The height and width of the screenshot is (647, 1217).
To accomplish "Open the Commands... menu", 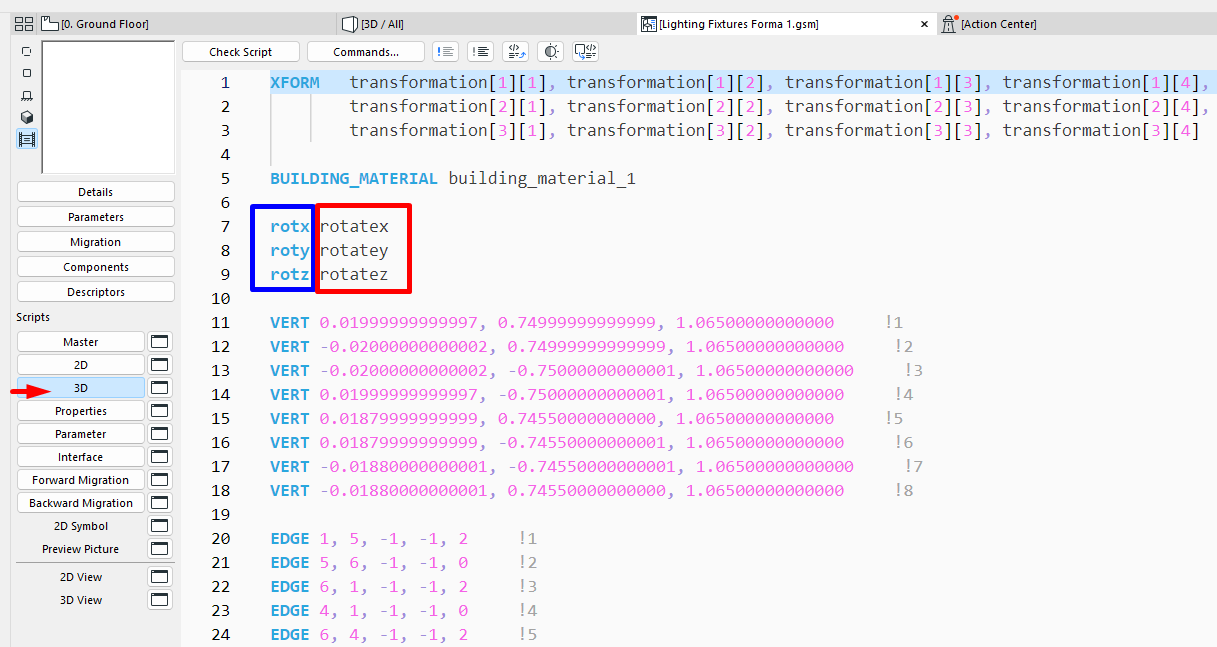I will [365, 52].
